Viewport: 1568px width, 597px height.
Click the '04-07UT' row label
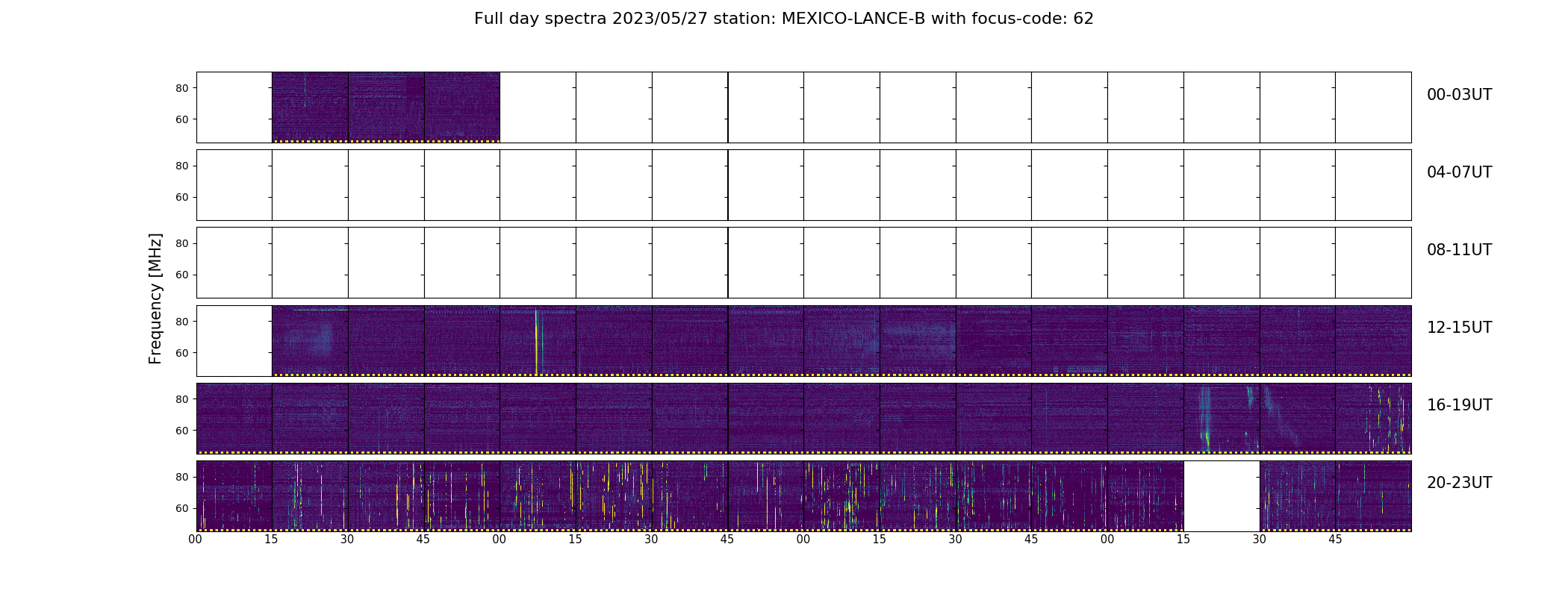pyautogui.click(x=1459, y=172)
